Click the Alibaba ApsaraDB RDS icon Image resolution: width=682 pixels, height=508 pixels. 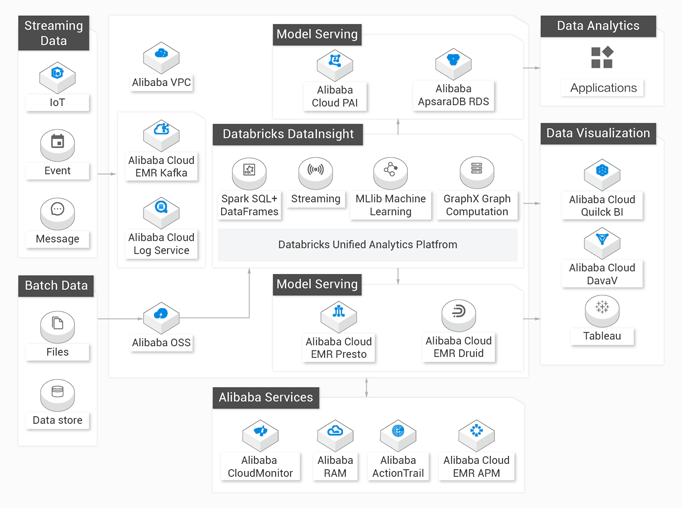454,64
